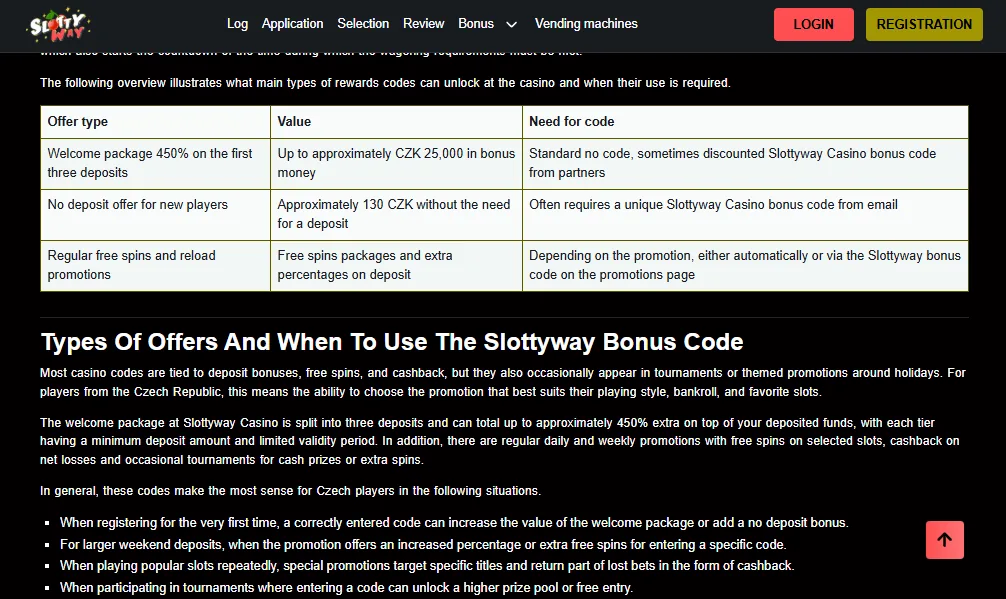Open the Bonus menu item
Image resolution: width=1006 pixels, height=599 pixels.
(x=476, y=24)
